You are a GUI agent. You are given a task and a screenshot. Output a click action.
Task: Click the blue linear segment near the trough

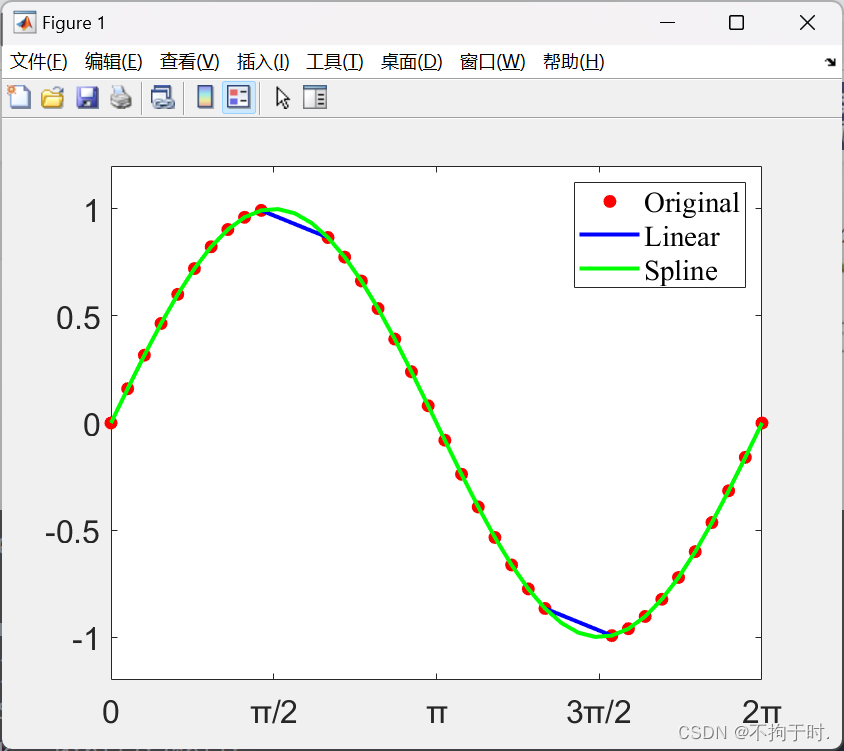tap(579, 622)
